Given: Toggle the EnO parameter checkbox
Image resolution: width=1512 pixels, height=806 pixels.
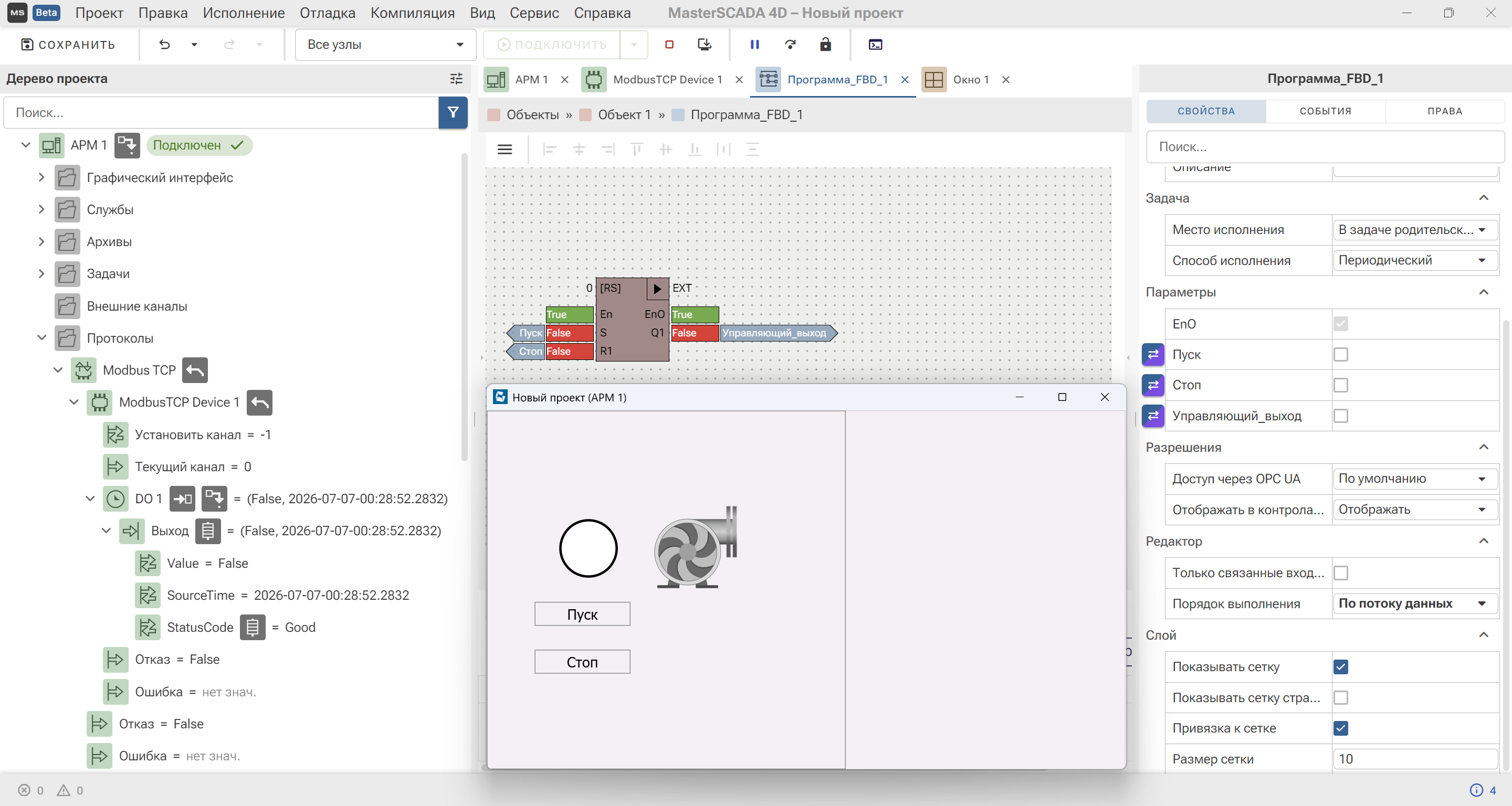Looking at the screenshot, I should (1341, 324).
